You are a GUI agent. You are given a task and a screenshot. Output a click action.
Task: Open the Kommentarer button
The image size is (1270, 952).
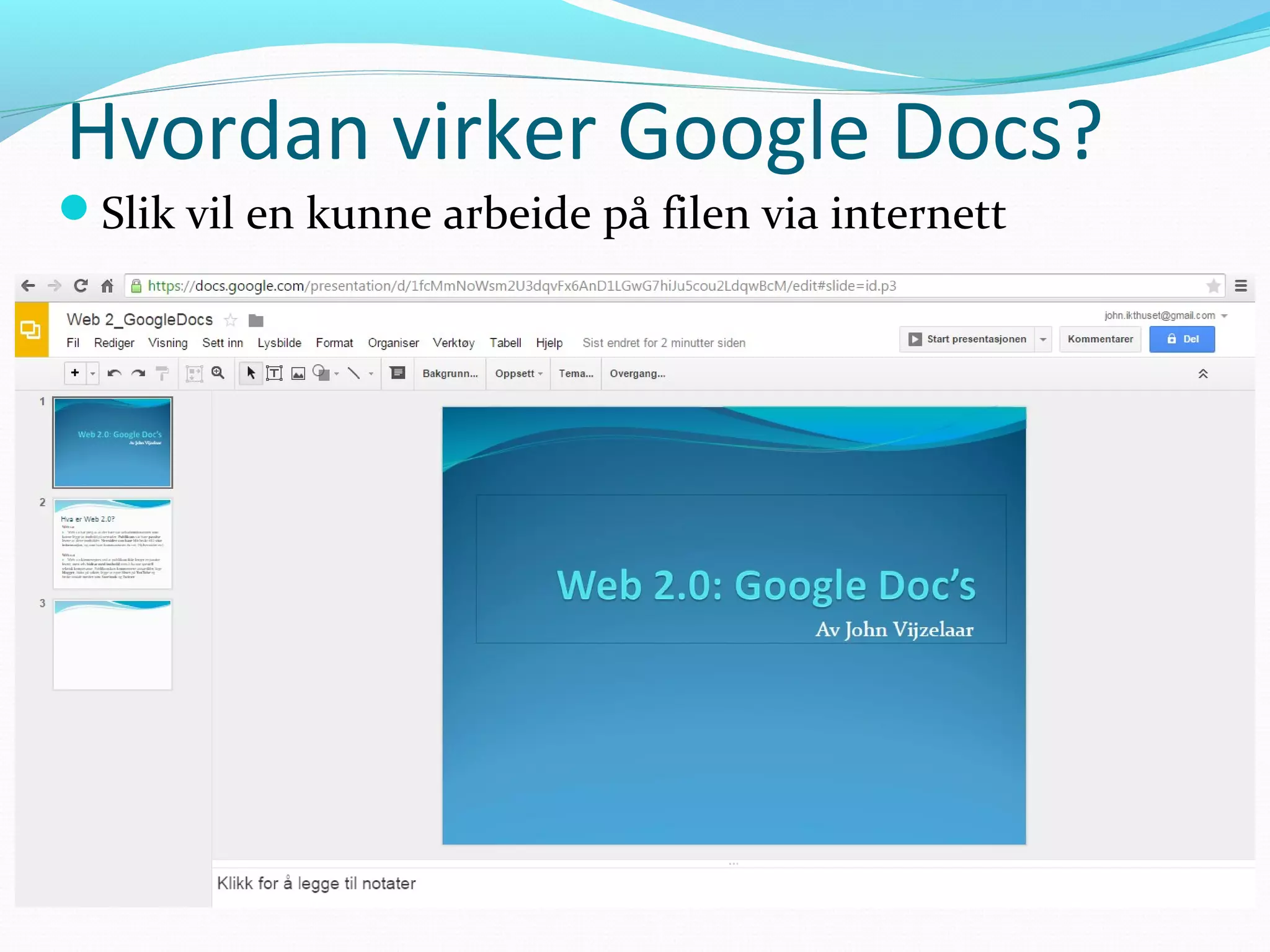(1100, 339)
